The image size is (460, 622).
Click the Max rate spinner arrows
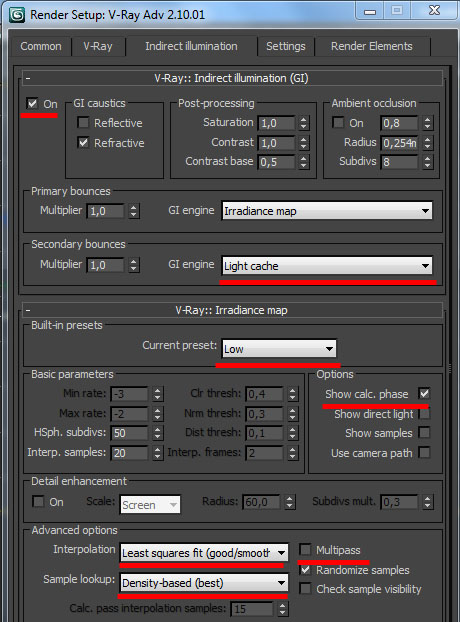pos(157,414)
